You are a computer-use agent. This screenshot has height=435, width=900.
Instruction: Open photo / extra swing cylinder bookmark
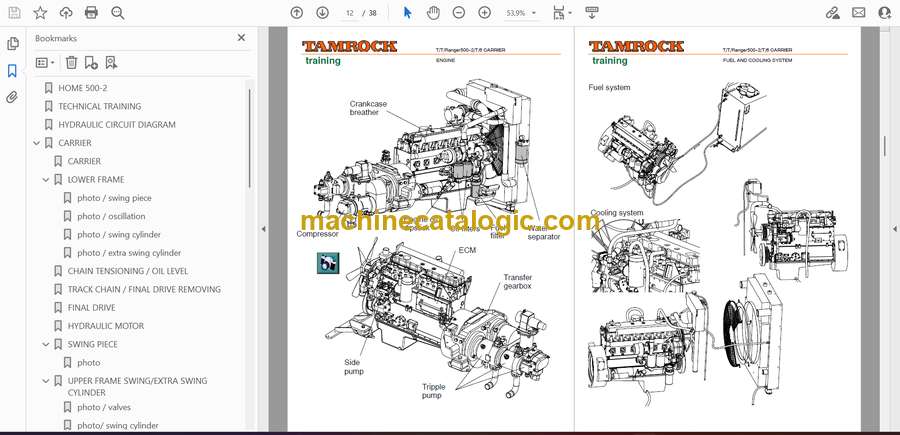129,253
